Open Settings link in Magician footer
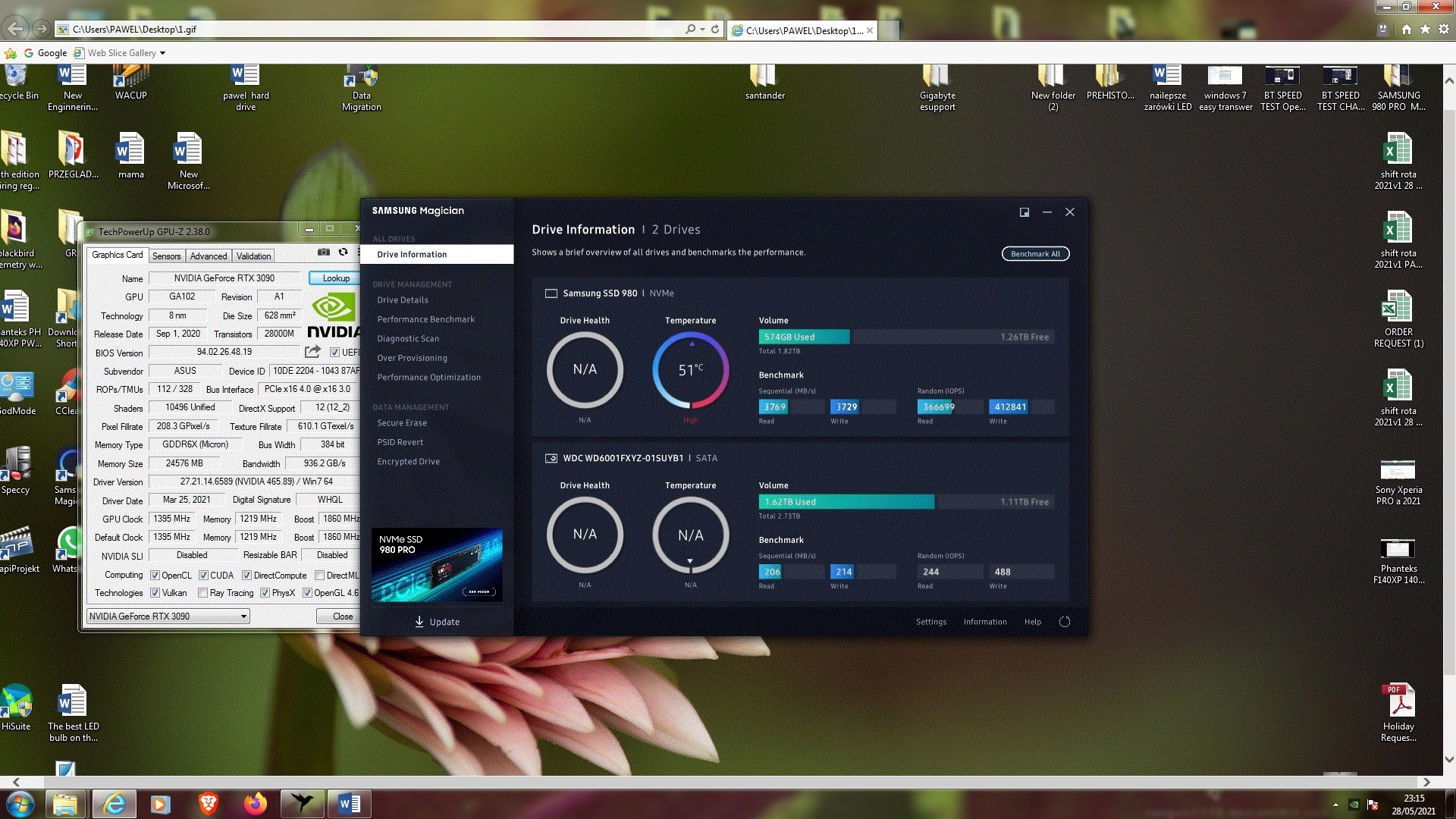The width and height of the screenshot is (1456, 819). [x=931, y=622]
